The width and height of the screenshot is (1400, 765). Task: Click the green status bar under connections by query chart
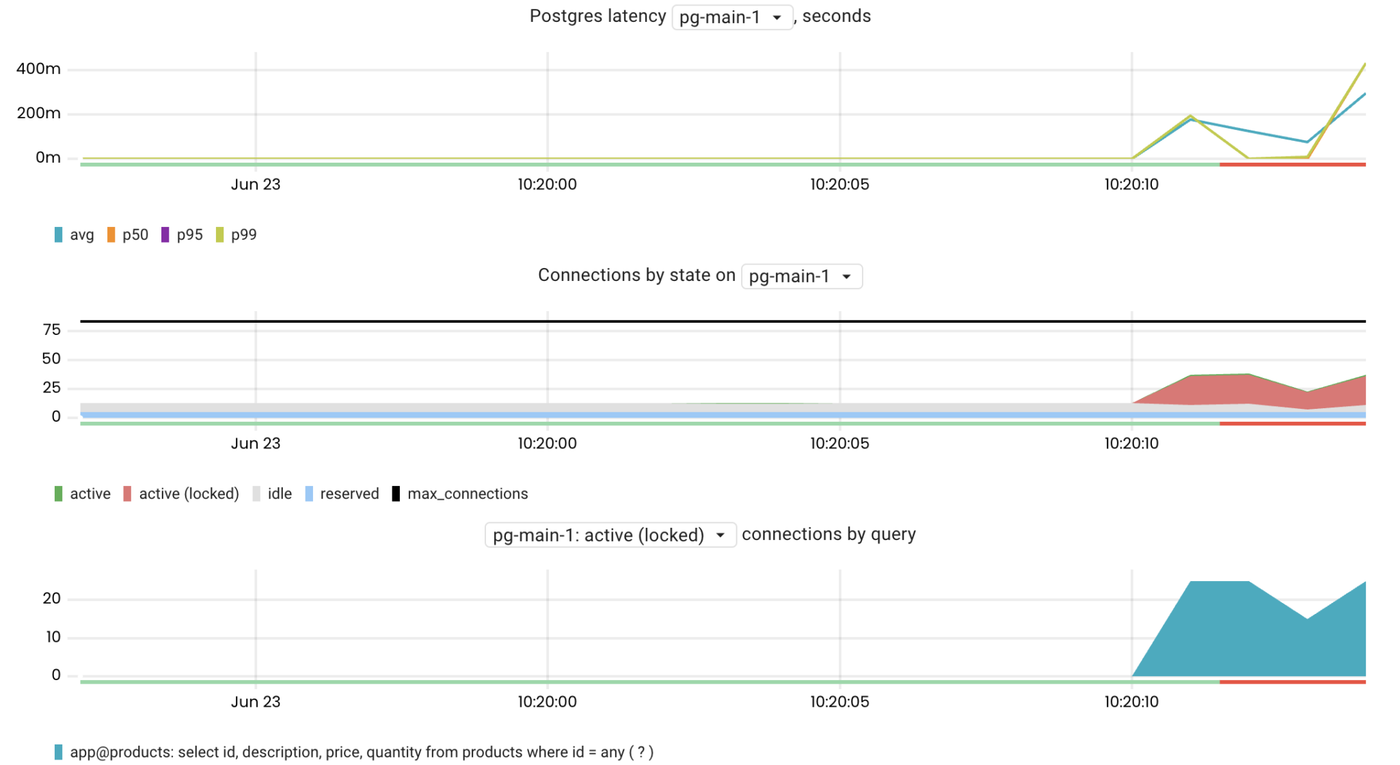click(x=650, y=682)
